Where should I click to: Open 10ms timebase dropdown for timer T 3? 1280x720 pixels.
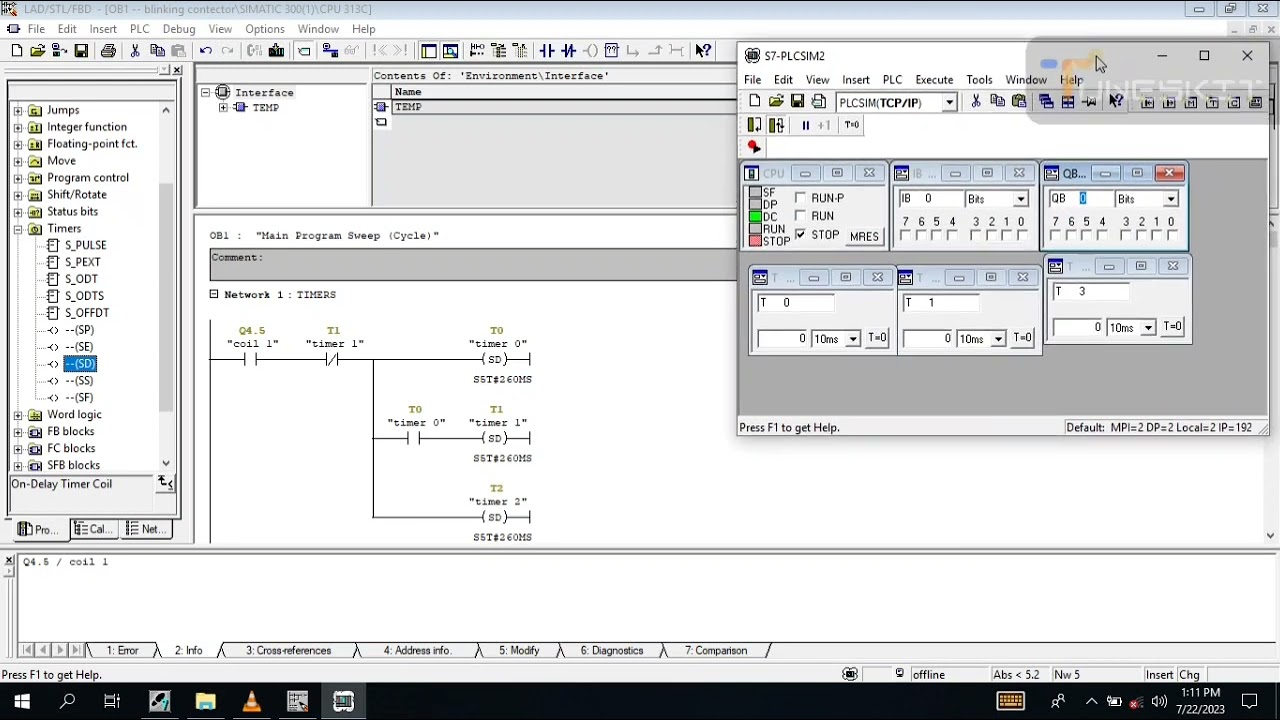pos(1148,328)
